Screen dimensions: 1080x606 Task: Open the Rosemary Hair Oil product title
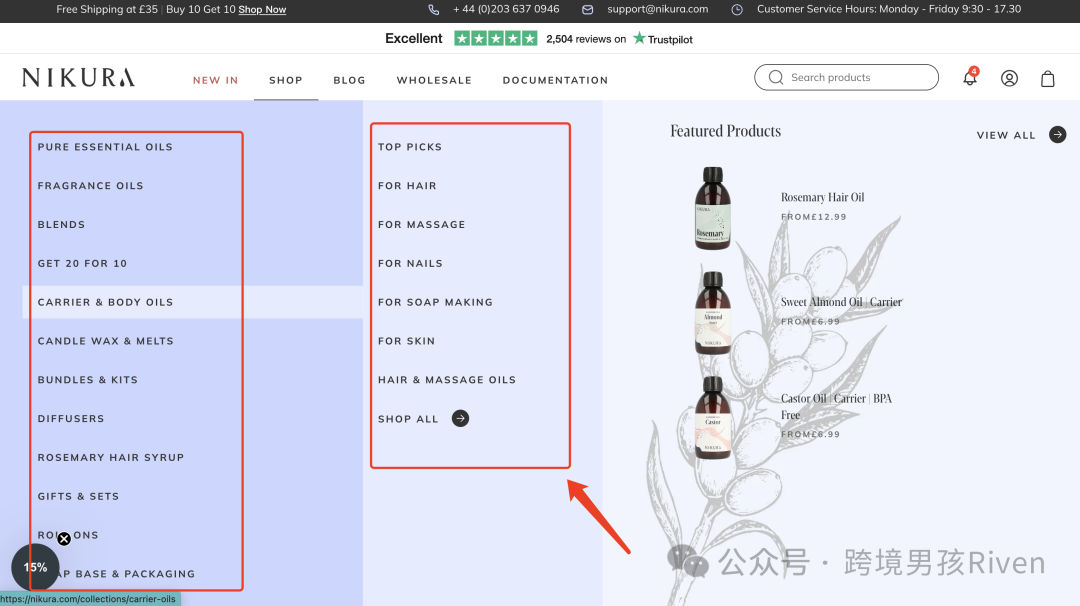[822, 197]
